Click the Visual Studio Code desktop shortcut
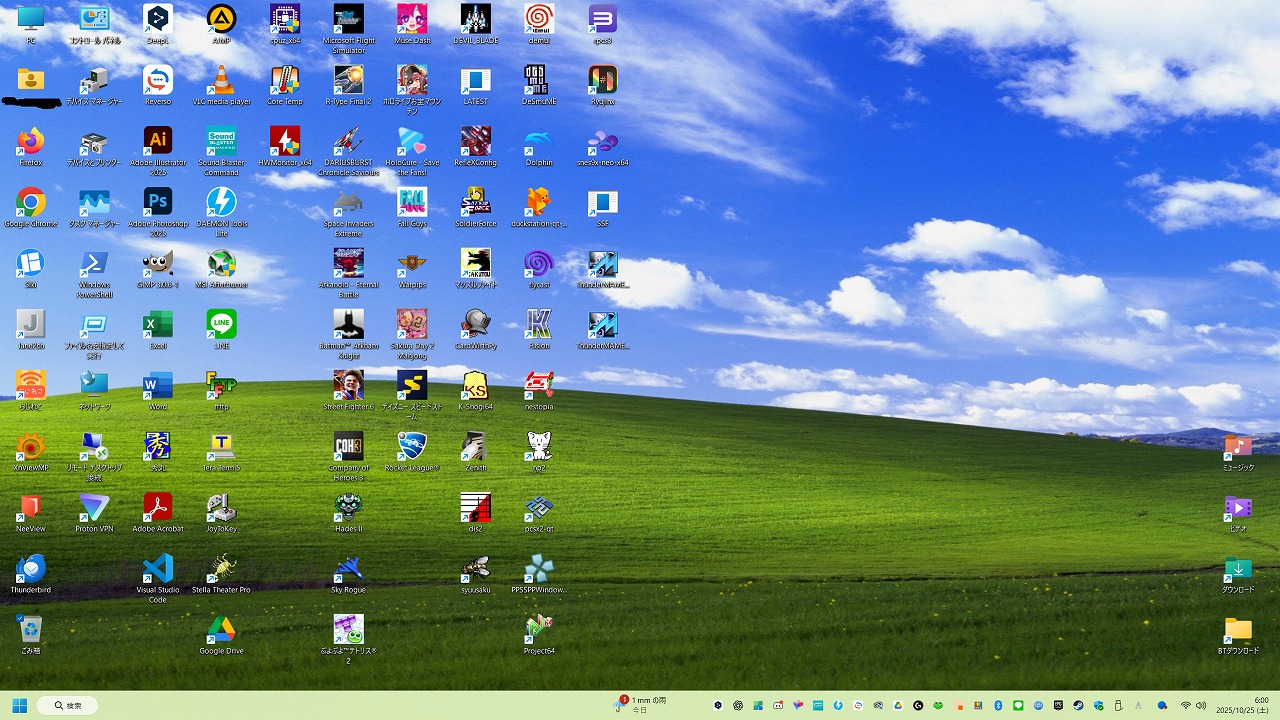1280x720 pixels. point(157,568)
